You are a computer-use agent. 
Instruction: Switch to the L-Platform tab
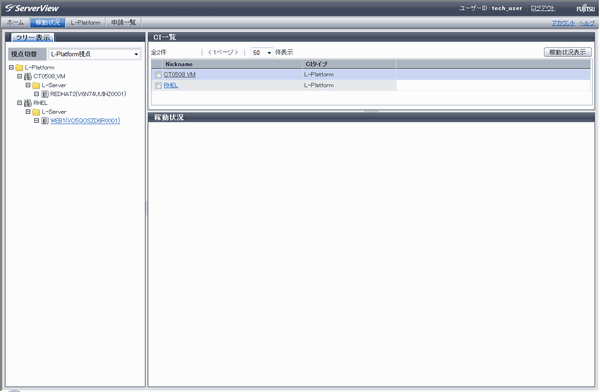pyautogui.click(x=85, y=23)
